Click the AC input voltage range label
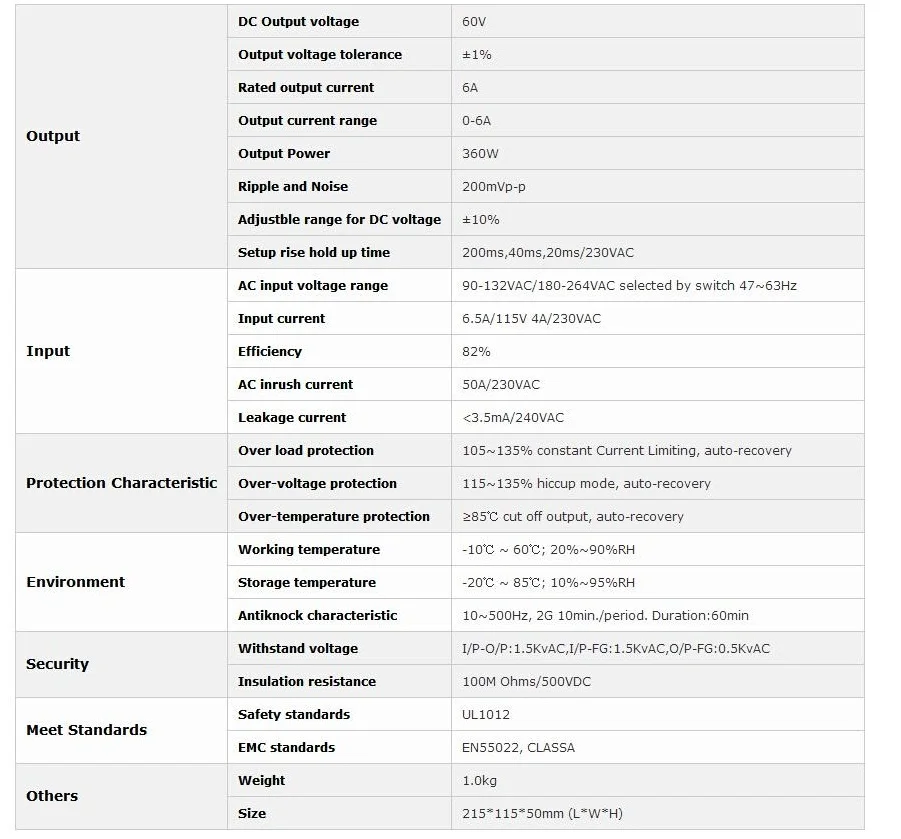 313,286
